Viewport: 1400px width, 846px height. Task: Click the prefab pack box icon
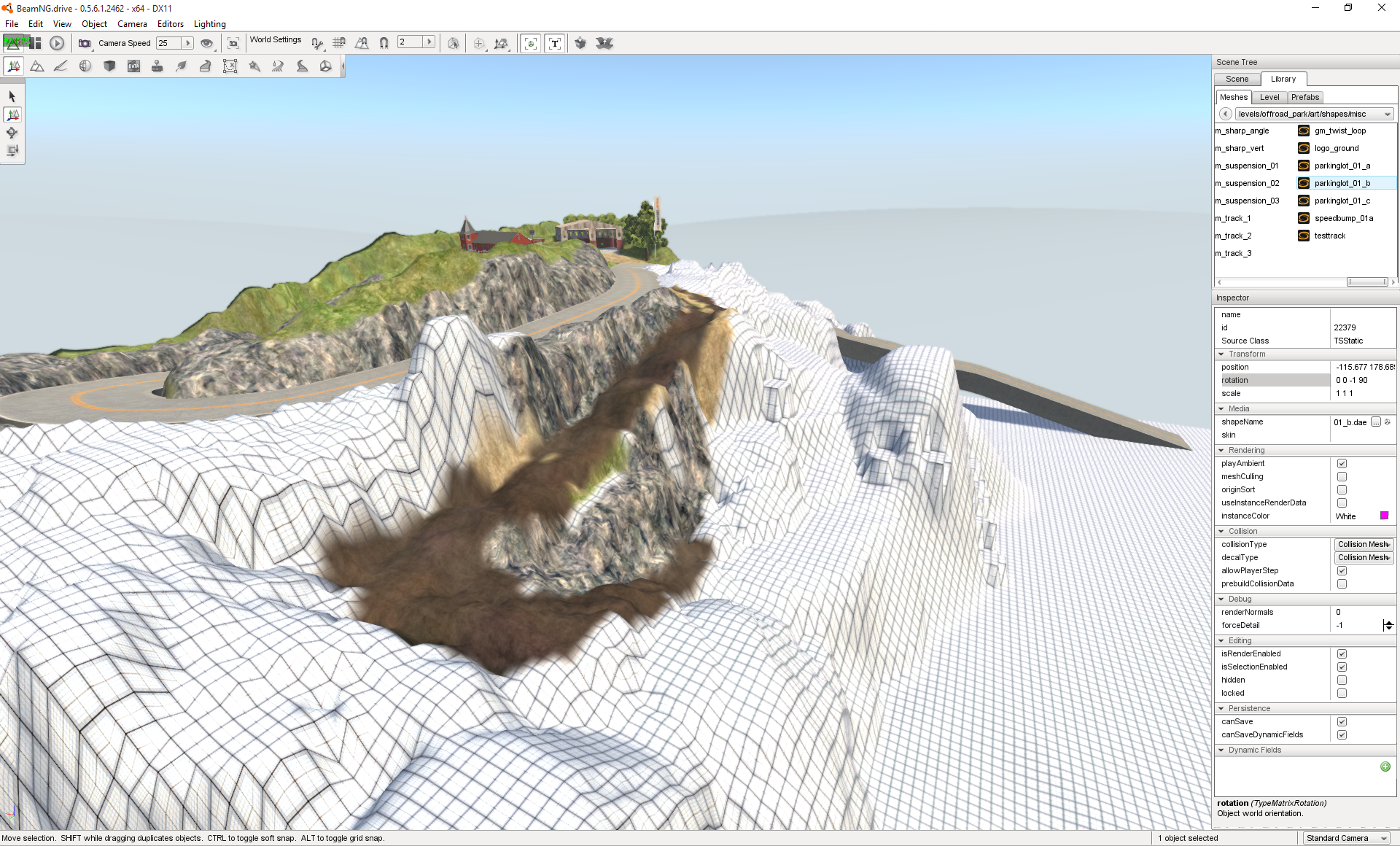click(580, 43)
